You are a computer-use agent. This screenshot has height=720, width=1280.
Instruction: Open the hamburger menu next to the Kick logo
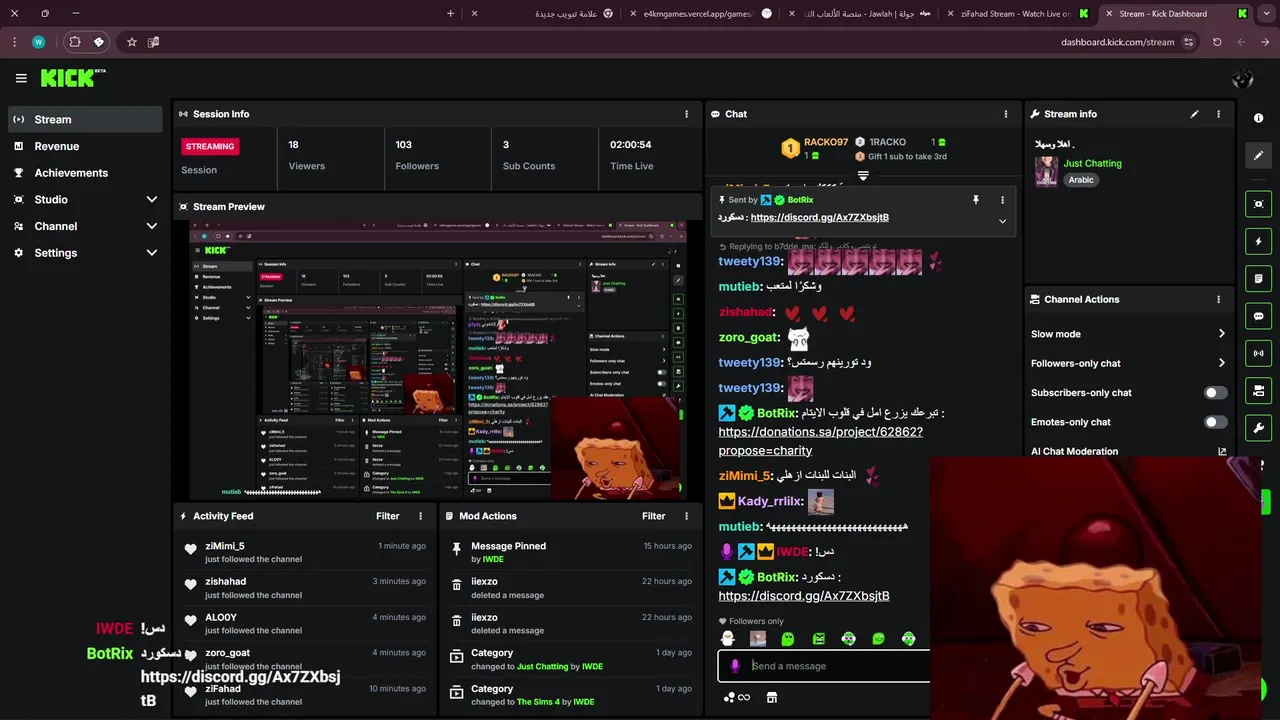point(21,78)
